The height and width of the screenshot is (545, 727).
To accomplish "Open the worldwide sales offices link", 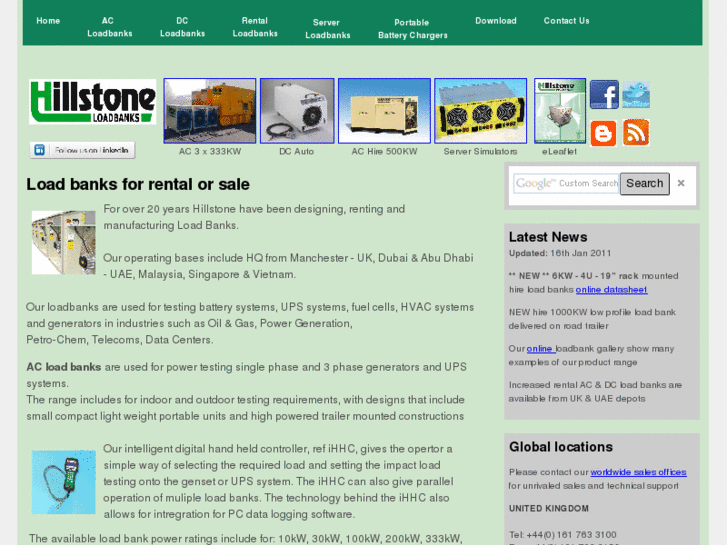I will pyautogui.click(x=638, y=472).
